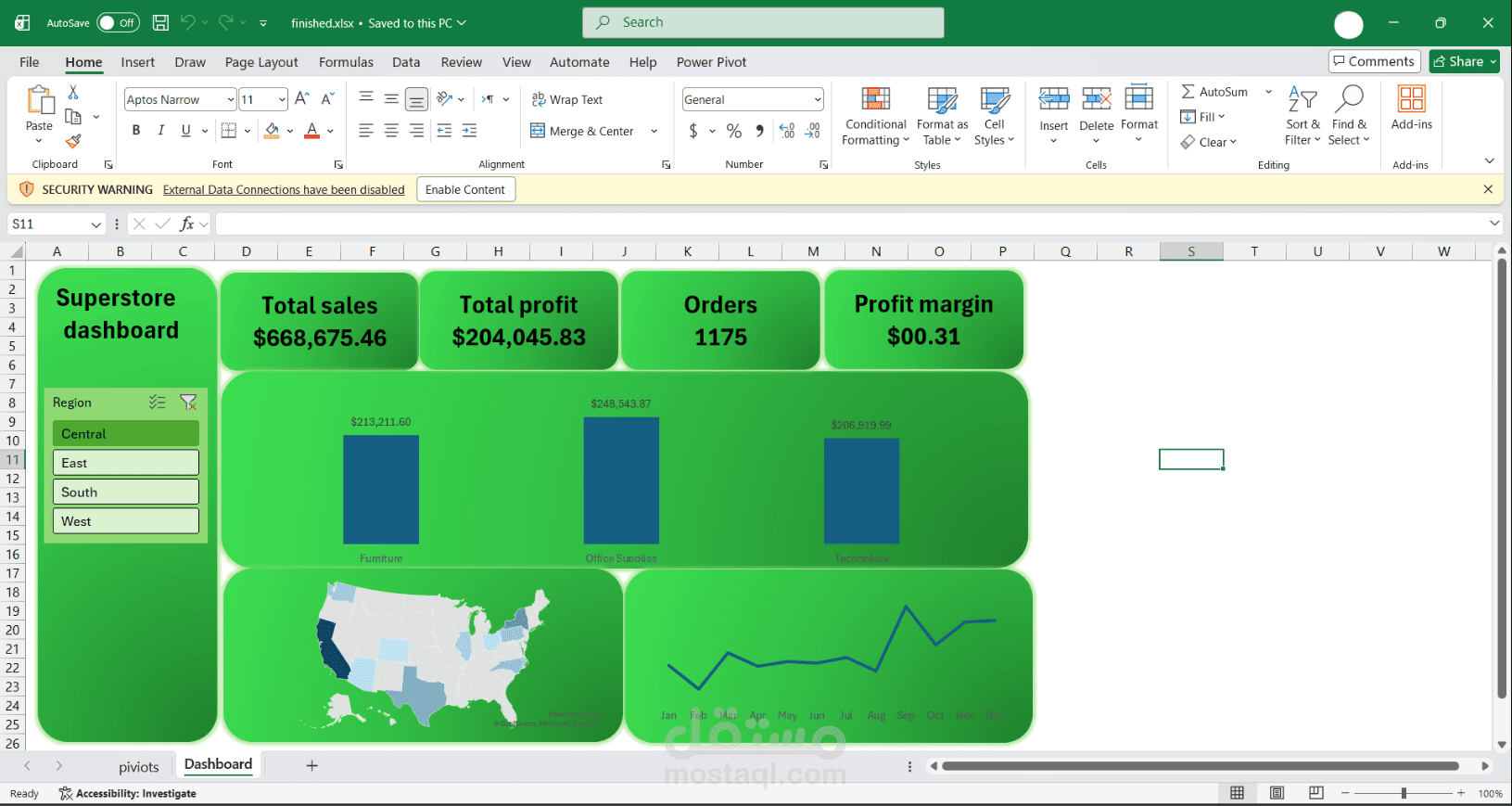Click the Center alignment icon
Viewport: 1512px width, 806px height.
pos(391,131)
